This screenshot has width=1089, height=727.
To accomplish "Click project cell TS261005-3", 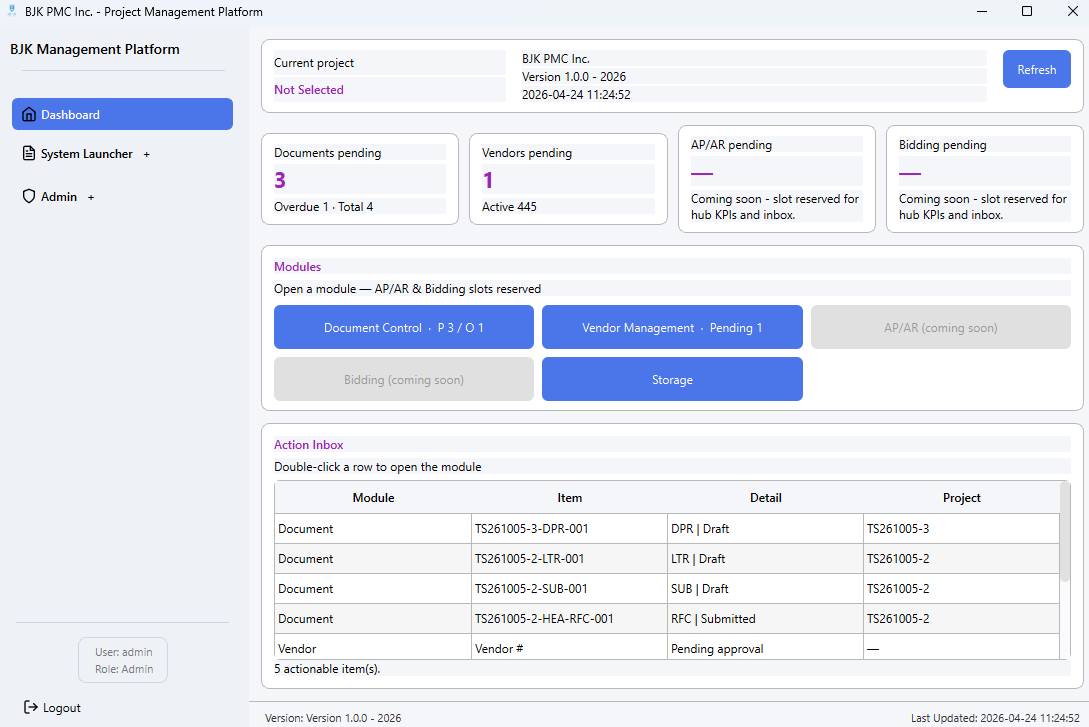I will coord(961,528).
